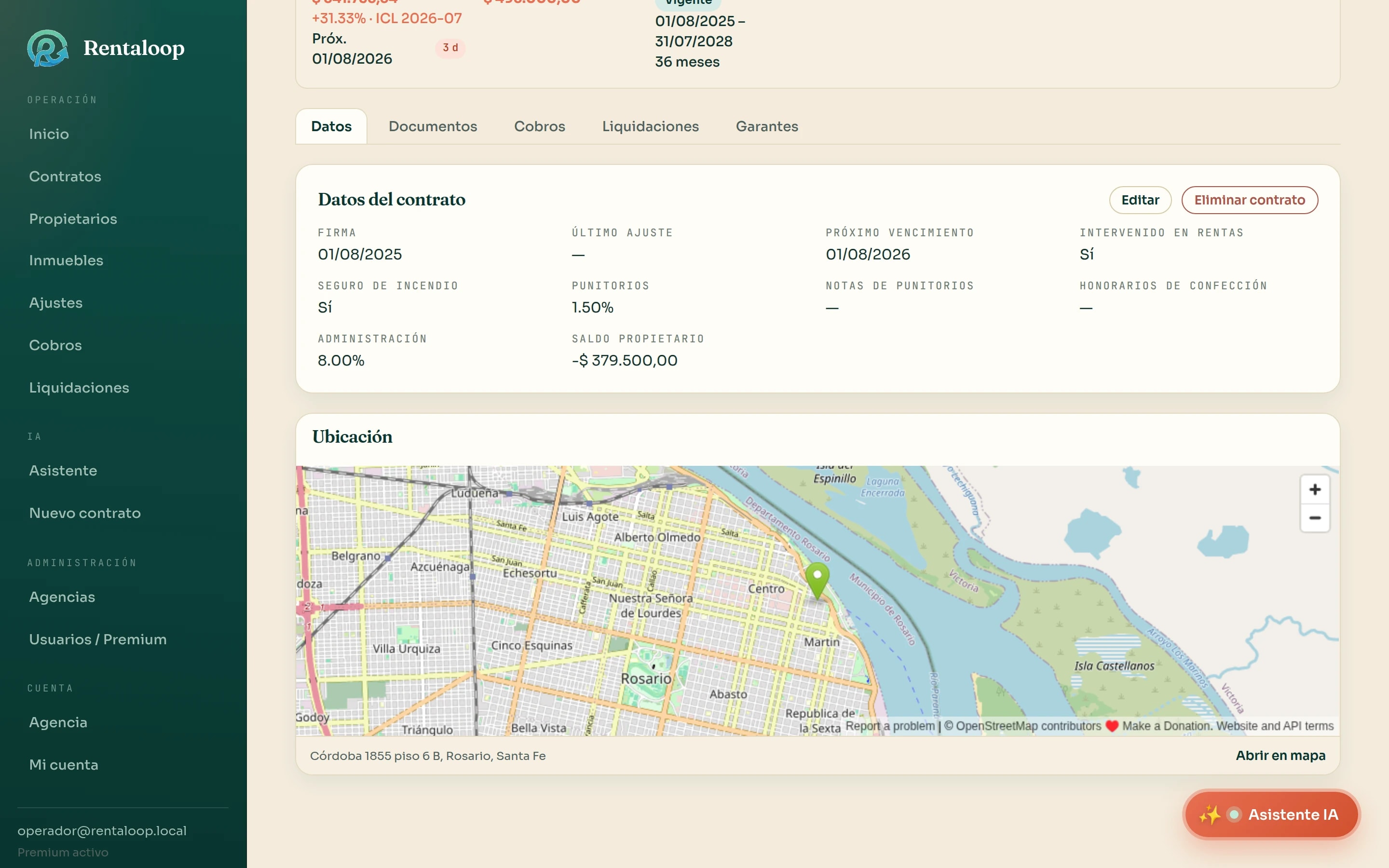
Task: Open Agencias in the sidebar
Action: tap(62, 597)
